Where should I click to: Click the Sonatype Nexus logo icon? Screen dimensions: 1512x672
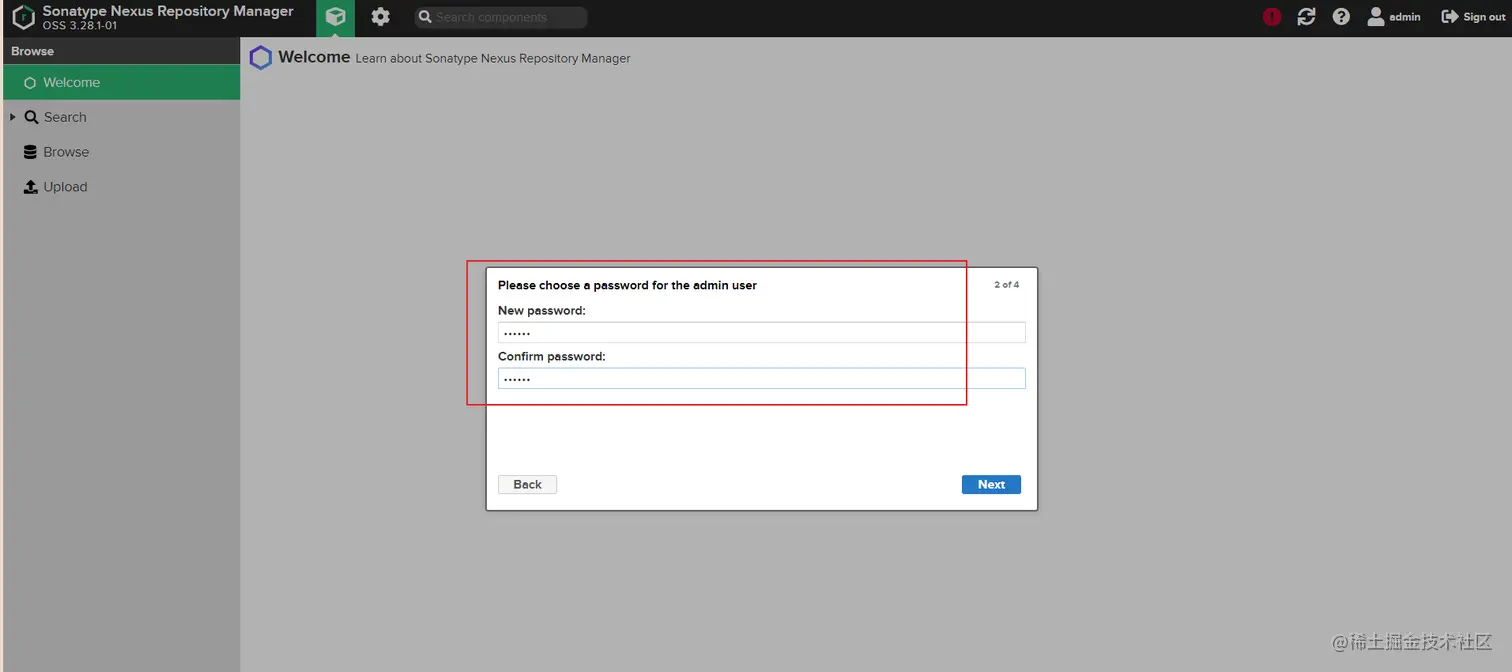23,17
